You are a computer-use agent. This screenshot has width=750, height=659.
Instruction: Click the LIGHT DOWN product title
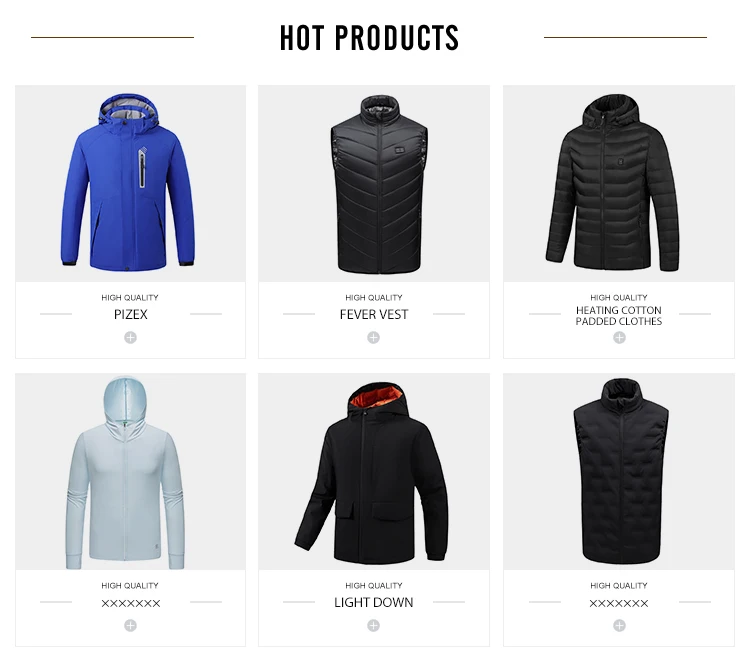[374, 603]
